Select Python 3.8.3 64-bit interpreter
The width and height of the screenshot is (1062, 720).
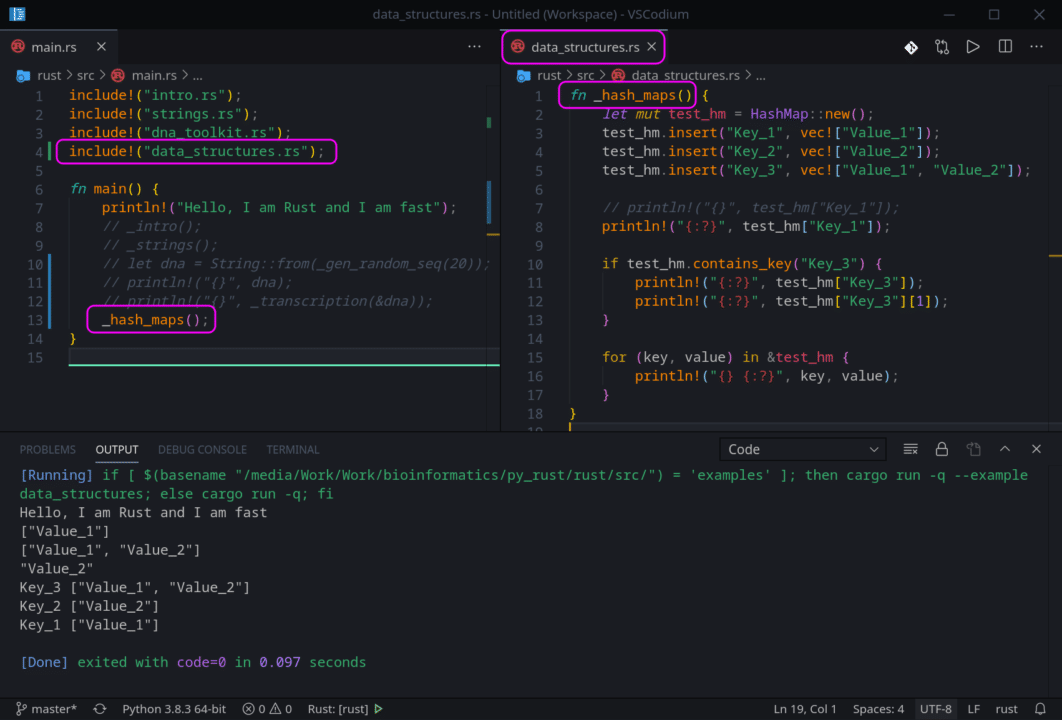coord(174,708)
